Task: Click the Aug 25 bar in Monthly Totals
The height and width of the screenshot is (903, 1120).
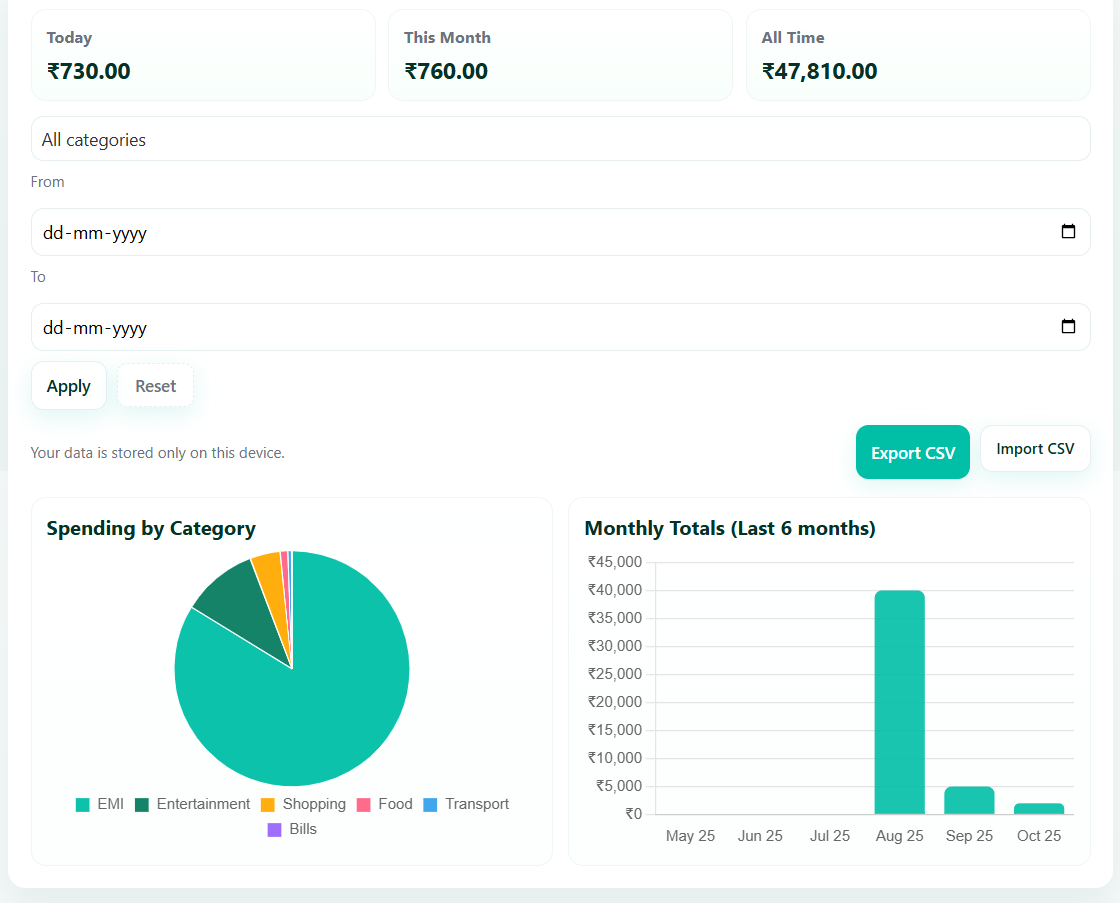Action: [899, 700]
